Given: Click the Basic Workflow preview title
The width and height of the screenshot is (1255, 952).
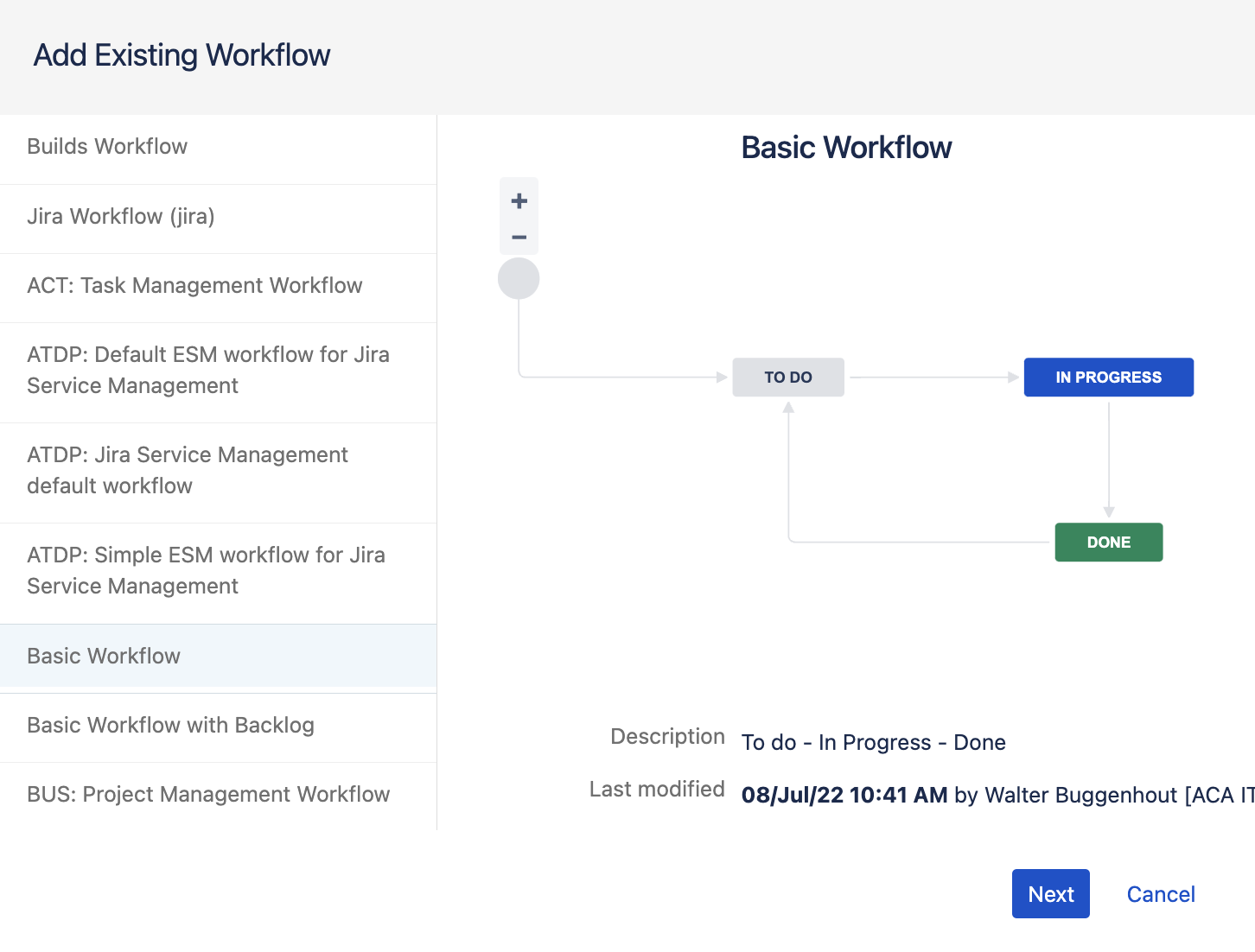Looking at the screenshot, I should [x=846, y=147].
